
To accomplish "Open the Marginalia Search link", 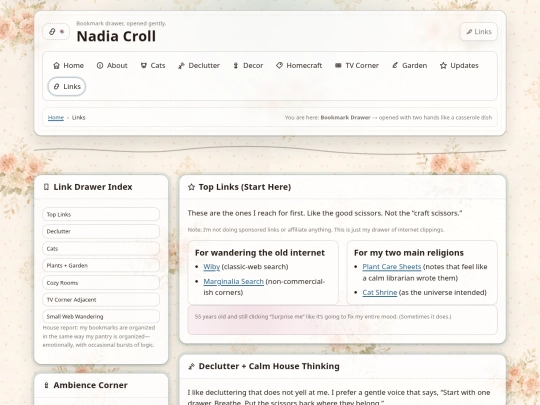I will (233, 281).
